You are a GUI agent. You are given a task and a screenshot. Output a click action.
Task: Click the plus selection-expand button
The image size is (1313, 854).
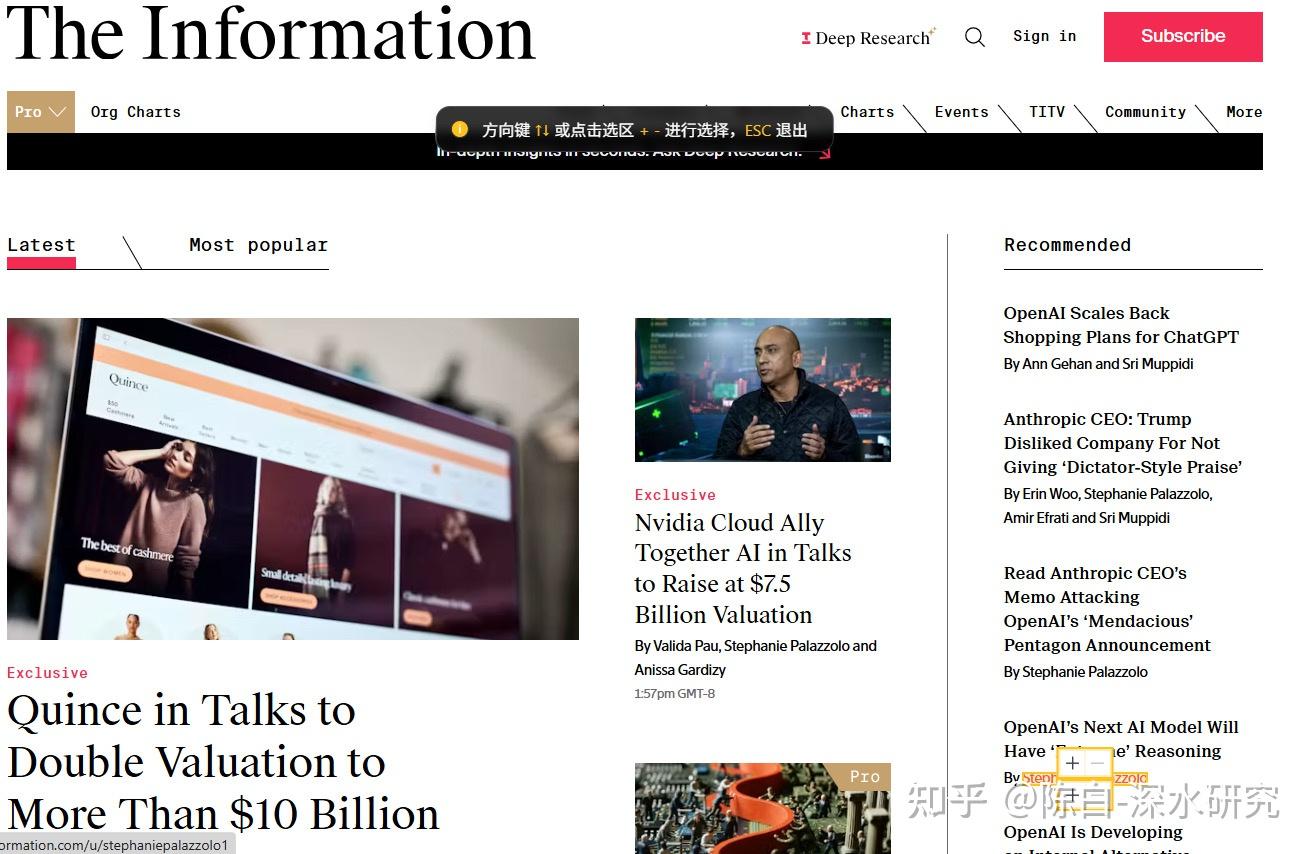pyautogui.click(x=1072, y=764)
